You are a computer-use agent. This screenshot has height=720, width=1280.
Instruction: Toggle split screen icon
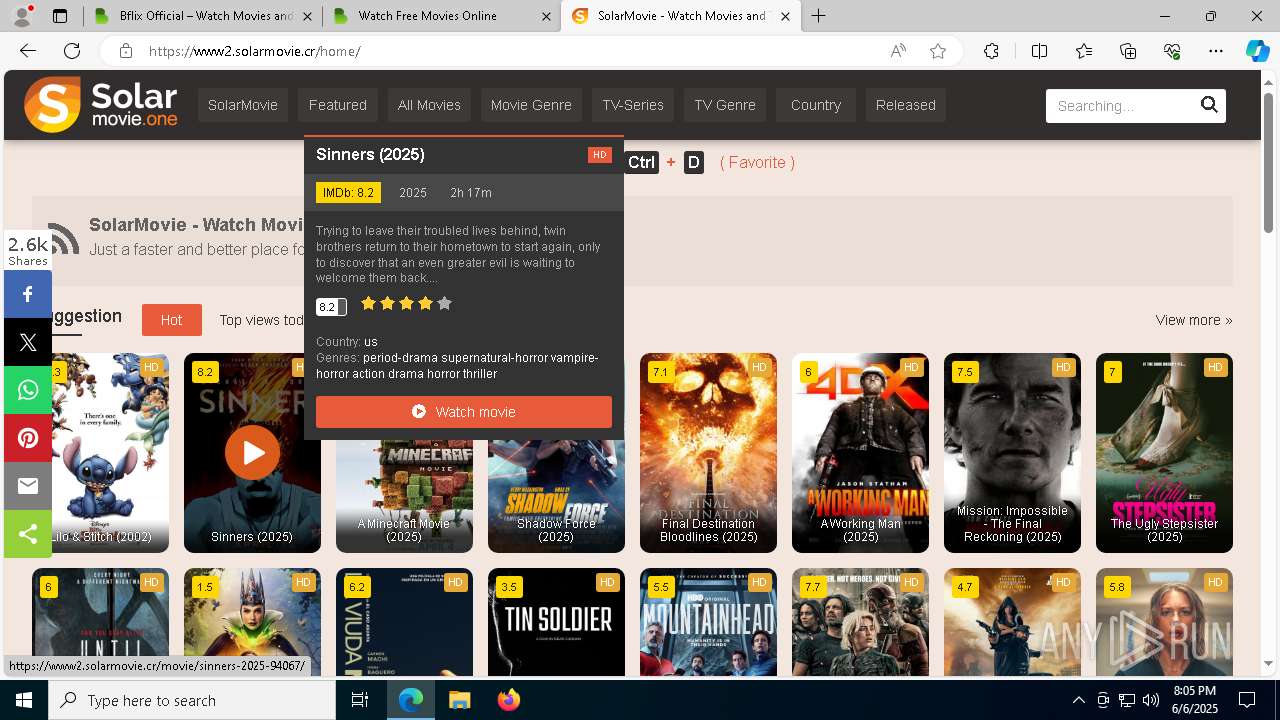(x=1039, y=51)
